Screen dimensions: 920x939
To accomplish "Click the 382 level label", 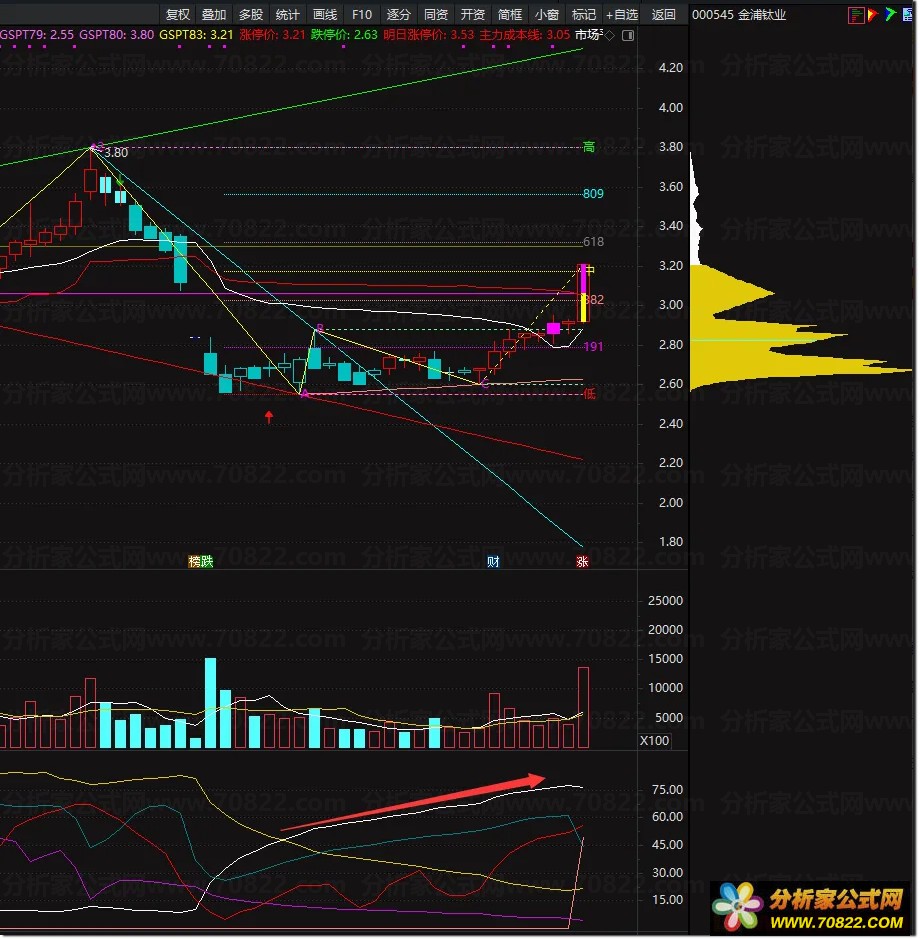I will (595, 299).
